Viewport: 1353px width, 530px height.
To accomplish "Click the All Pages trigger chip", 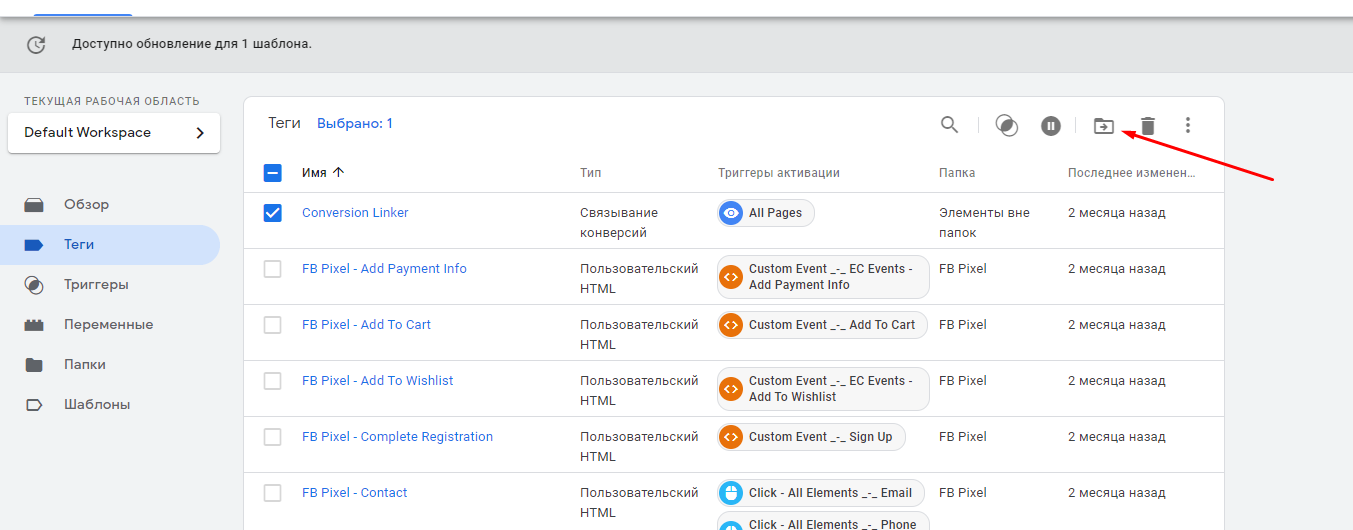I will (766, 213).
